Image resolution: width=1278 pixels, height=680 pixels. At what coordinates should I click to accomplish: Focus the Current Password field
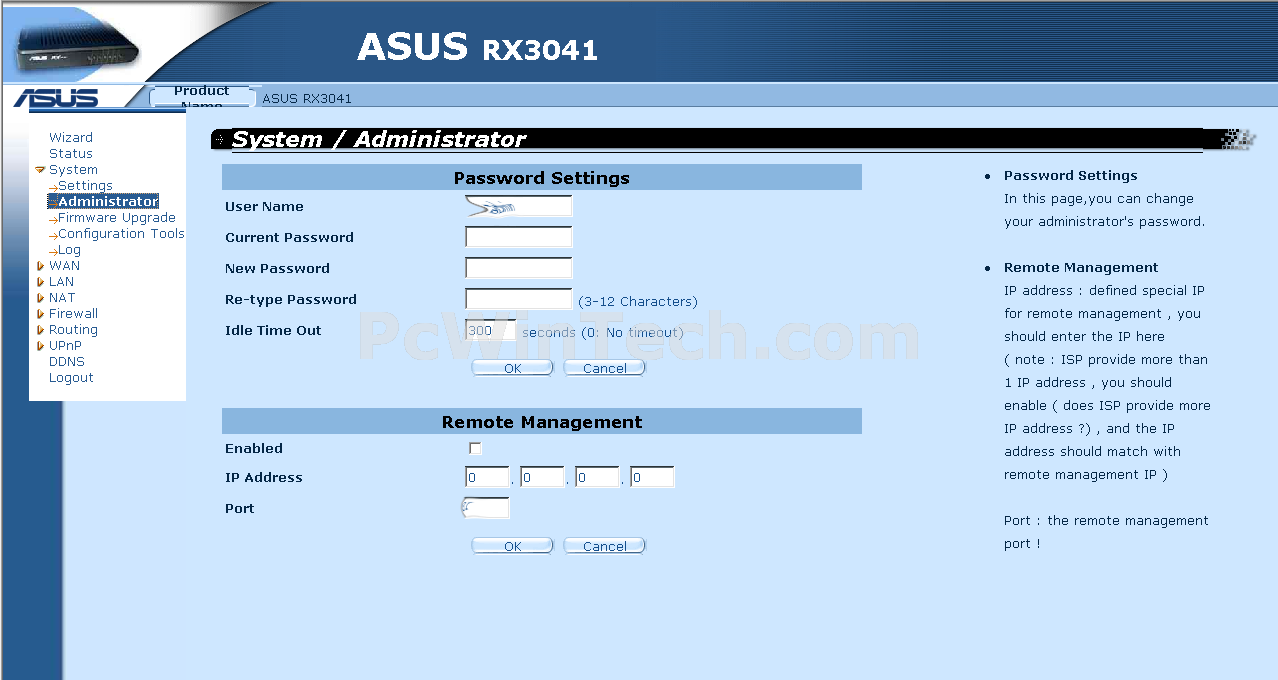pyautogui.click(x=519, y=237)
